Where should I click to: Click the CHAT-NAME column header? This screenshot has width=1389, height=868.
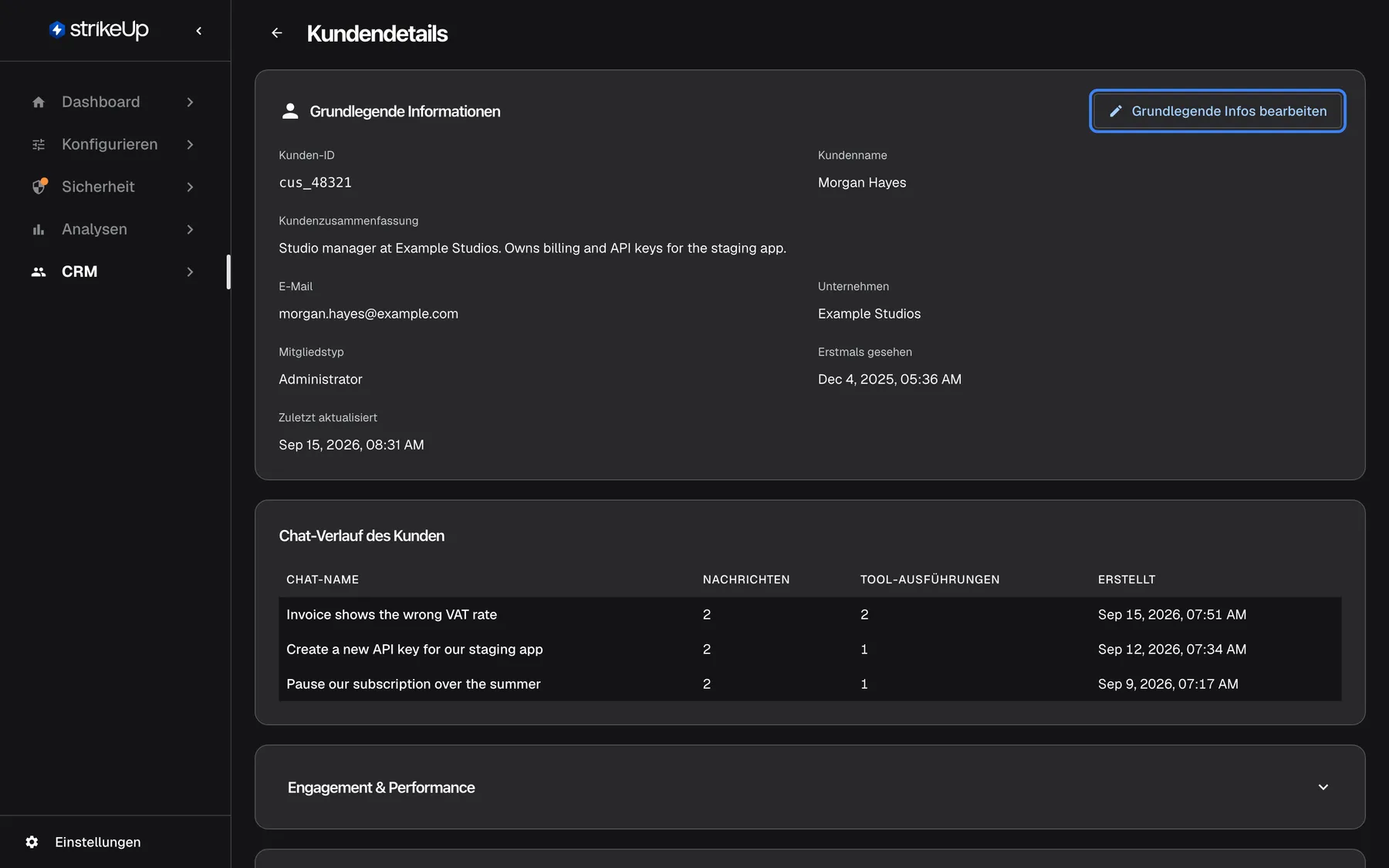point(323,579)
